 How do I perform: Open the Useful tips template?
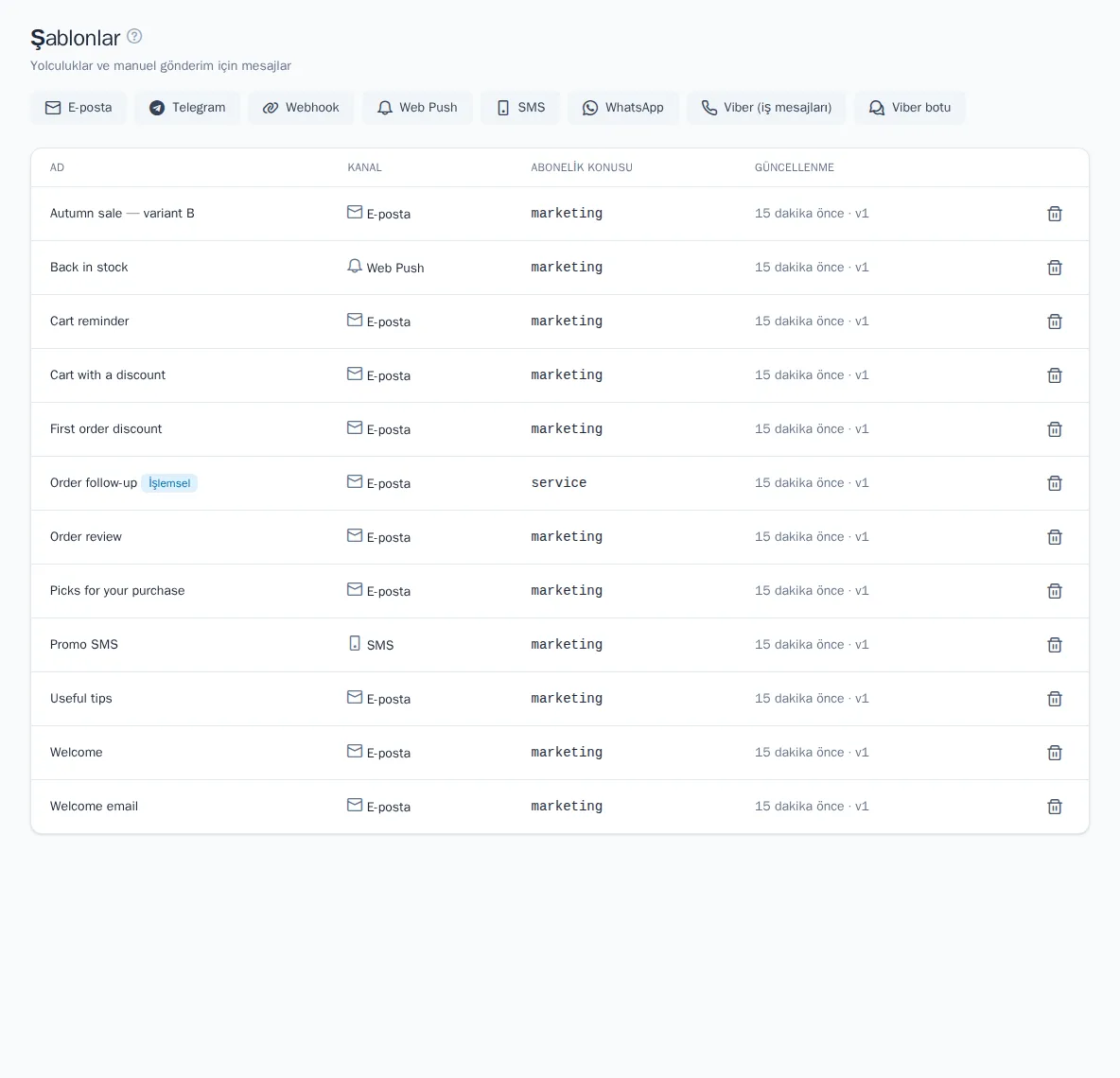pos(80,698)
